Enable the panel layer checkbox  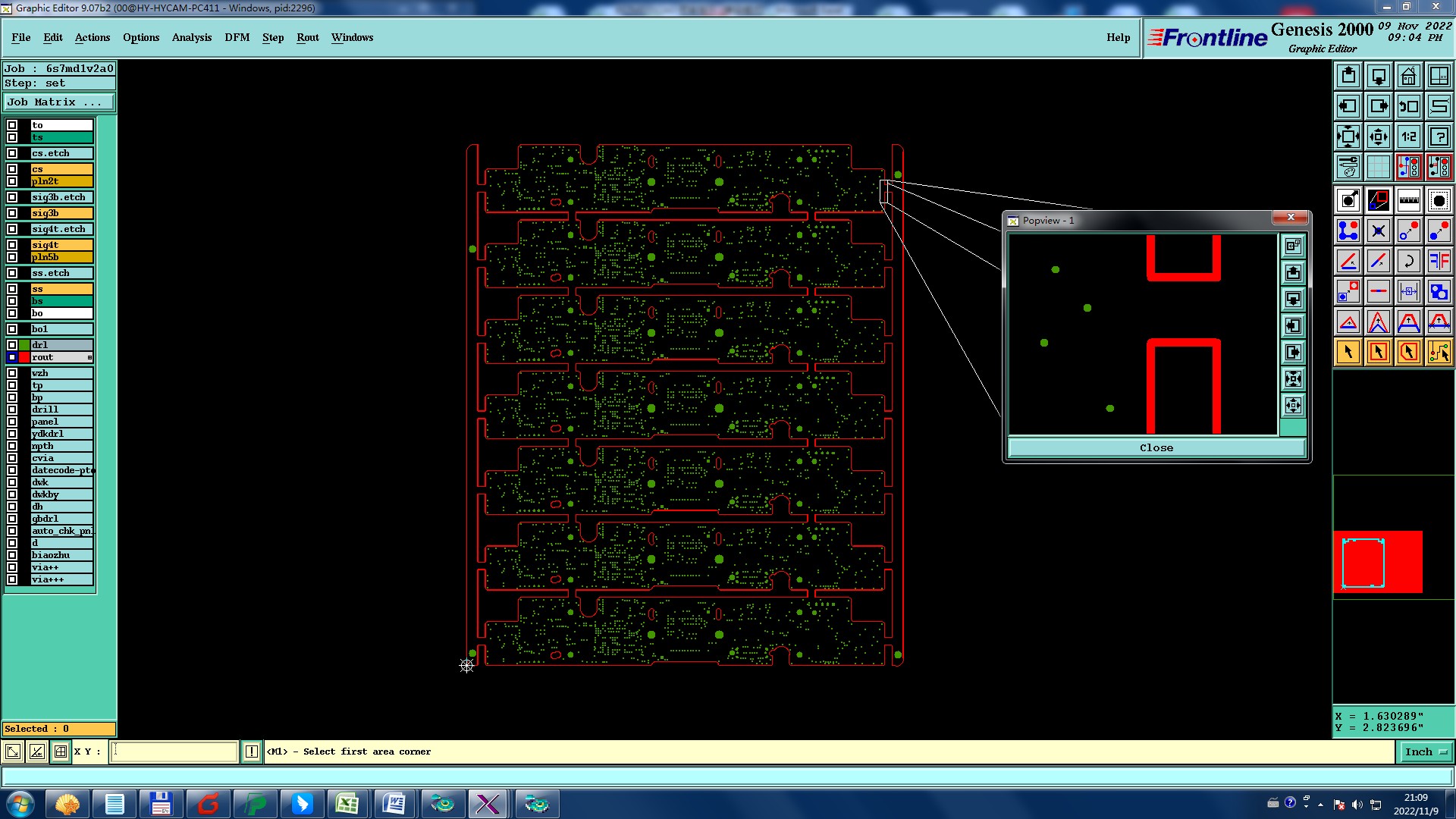click(x=12, y=422)
